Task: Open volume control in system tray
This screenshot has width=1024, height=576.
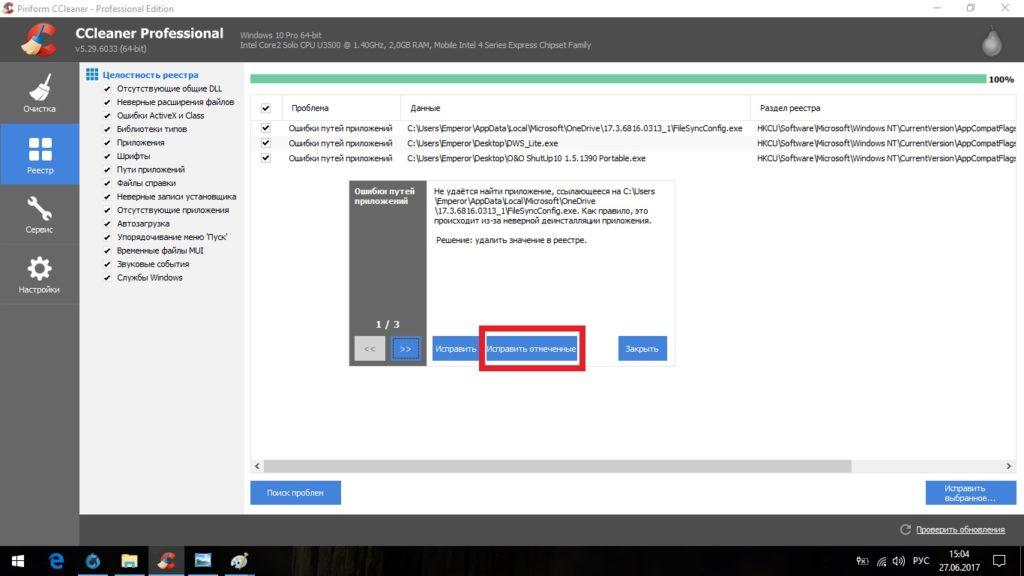Action: (x=899, y=561)
